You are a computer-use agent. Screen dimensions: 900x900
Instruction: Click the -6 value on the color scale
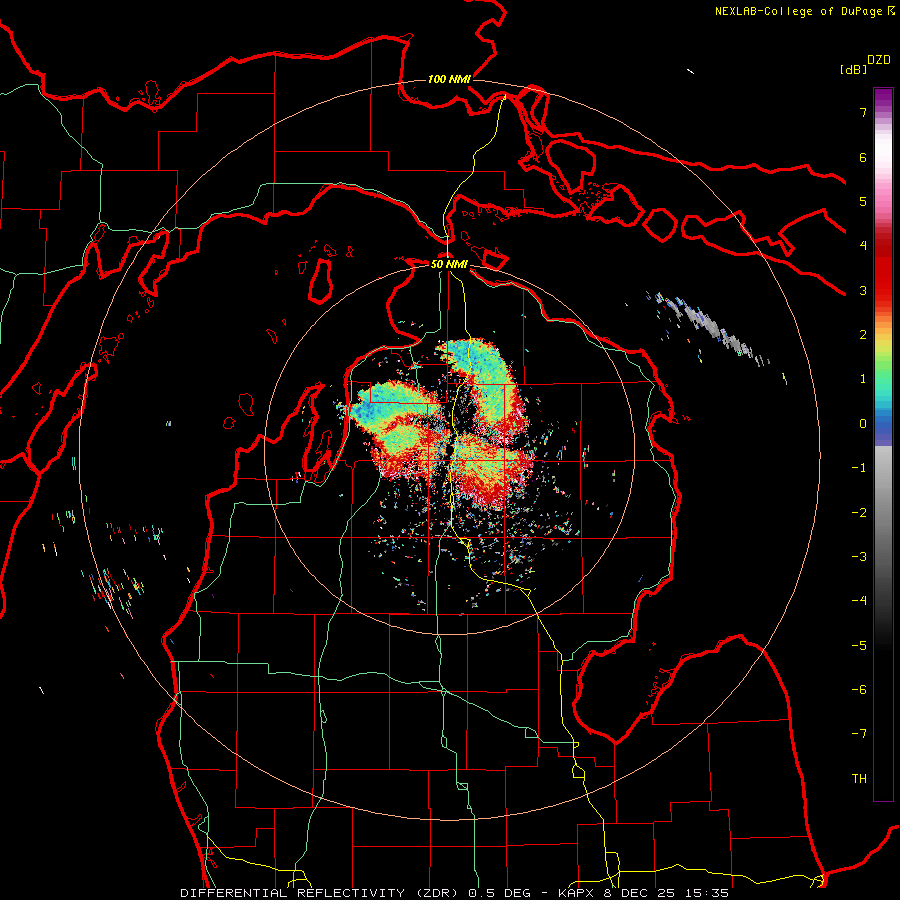point(859,690)
